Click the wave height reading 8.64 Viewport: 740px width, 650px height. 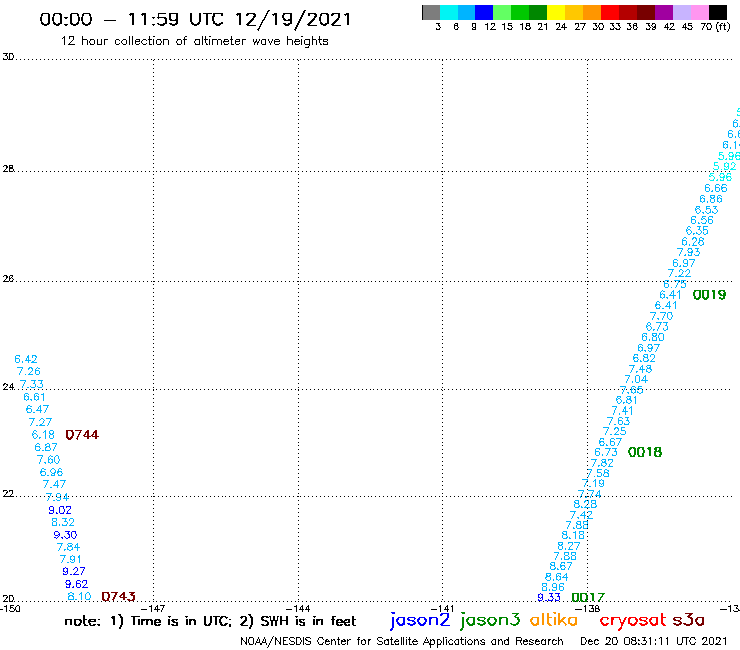click(557, 577)
